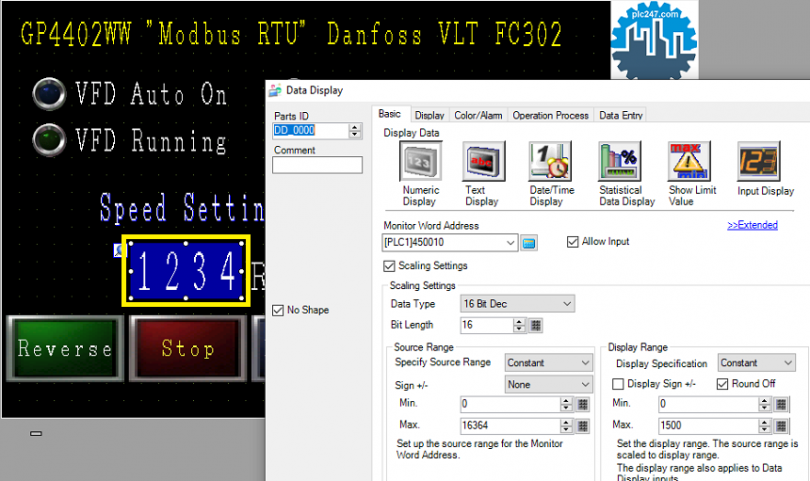Click the Source Range Max value 16364
The image size is (810, 481).
pos(510,426)
